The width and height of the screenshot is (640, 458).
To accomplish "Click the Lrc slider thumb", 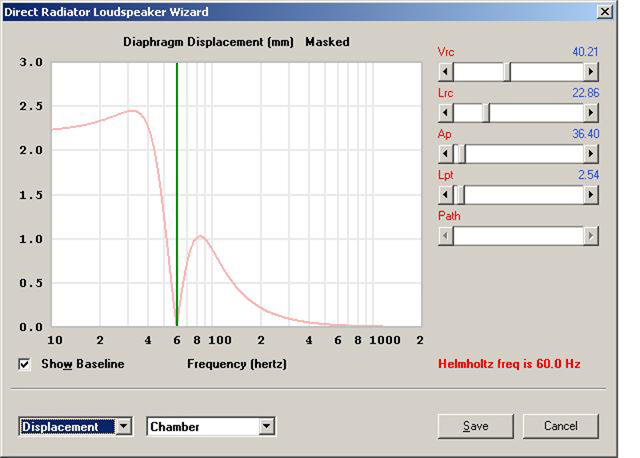I will [486, 113].
